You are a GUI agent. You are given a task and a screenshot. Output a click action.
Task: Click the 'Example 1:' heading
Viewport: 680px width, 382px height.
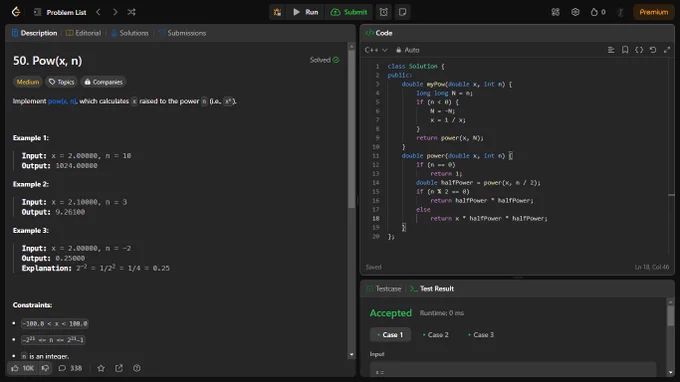tap(31, 137)
